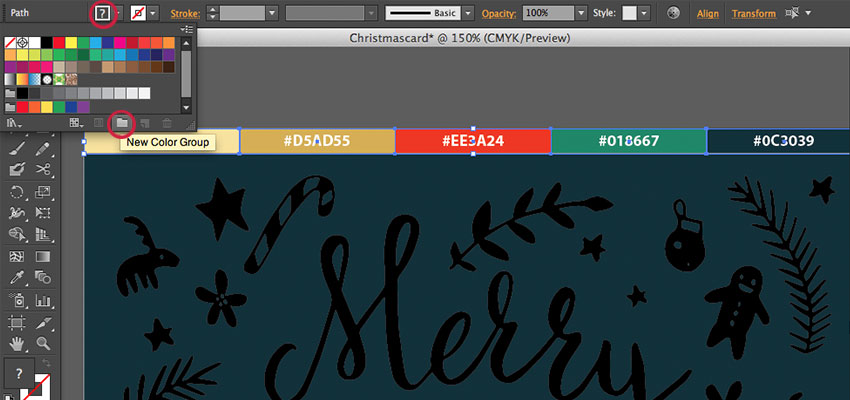Select the Zoom magnifier tool

pos(43,345)
